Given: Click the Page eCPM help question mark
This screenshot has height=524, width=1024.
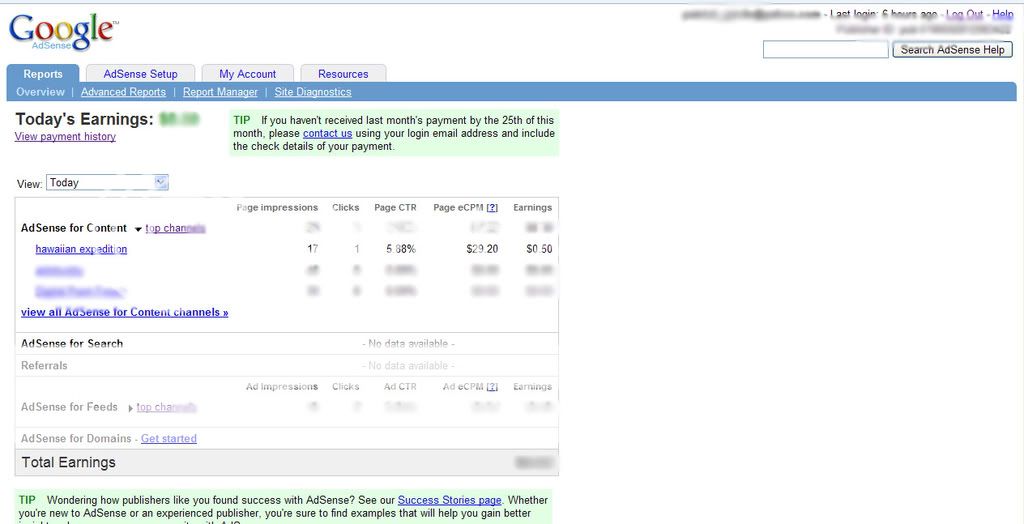Looking at the screenshot, I should click(492, 208).
